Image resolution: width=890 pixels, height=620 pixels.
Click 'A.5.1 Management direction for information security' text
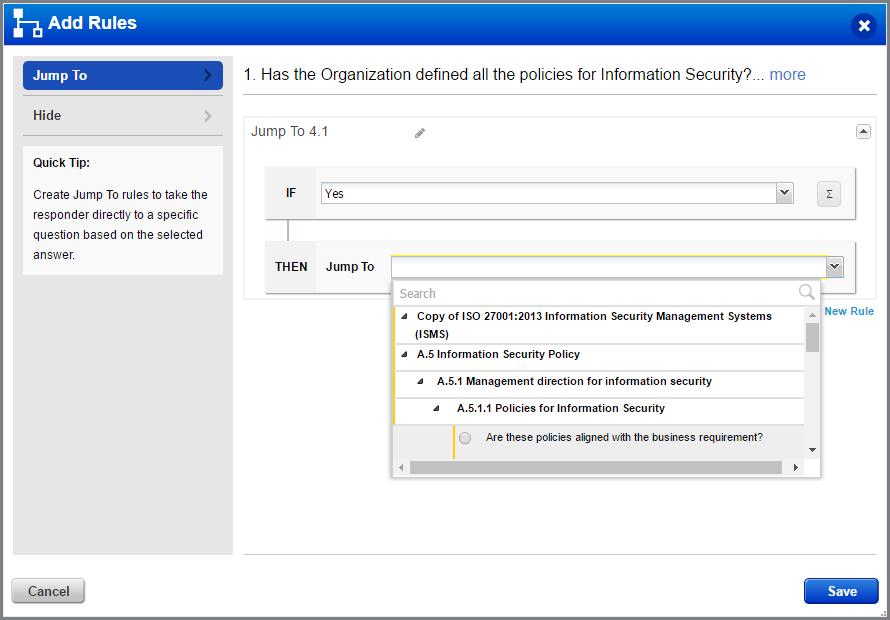pyautogui.click(x=574, y=382)
